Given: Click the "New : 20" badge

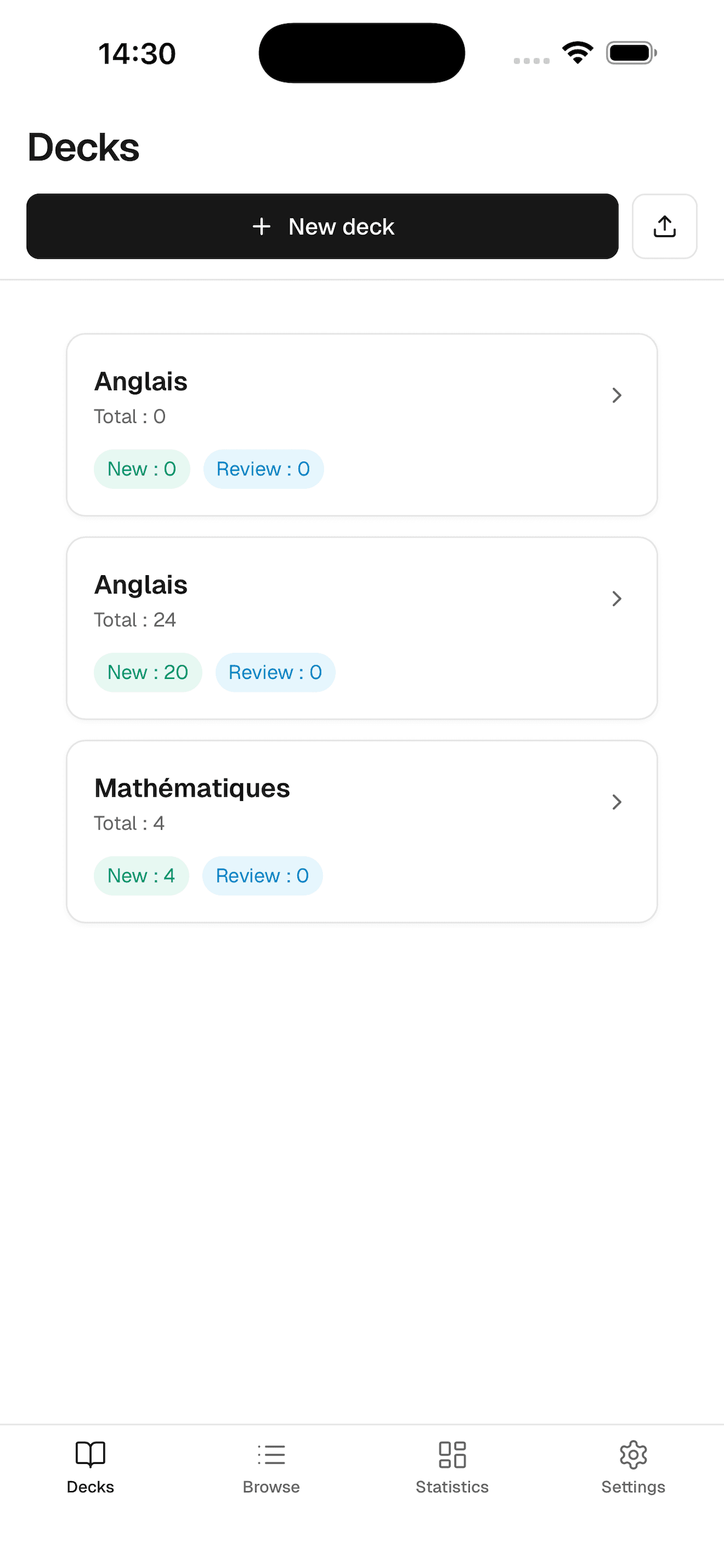Looking at the screenshot, I should tap(148, 673).
